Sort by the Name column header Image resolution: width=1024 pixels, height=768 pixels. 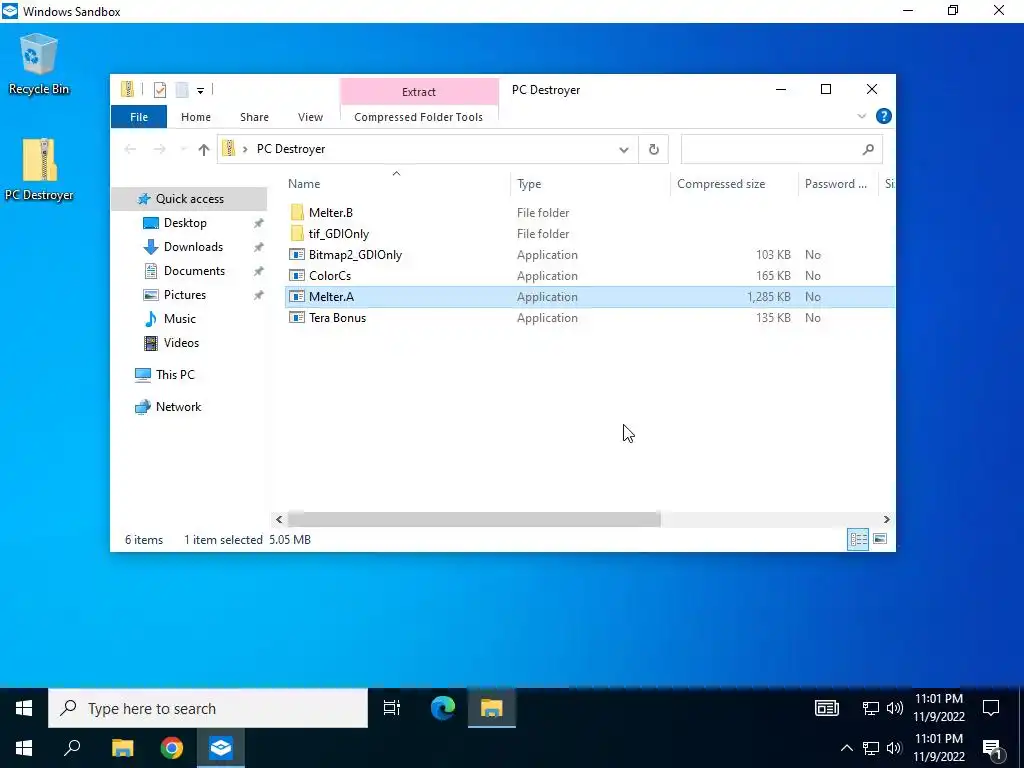tap(397, 184)
